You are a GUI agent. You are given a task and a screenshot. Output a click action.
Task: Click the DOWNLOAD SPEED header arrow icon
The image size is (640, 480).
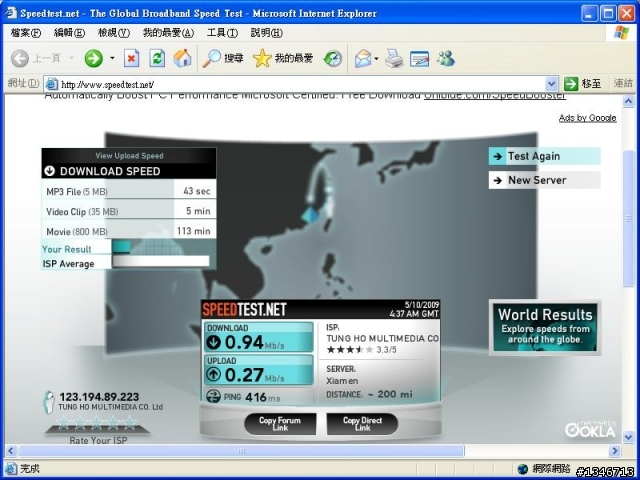click(50, 171)
